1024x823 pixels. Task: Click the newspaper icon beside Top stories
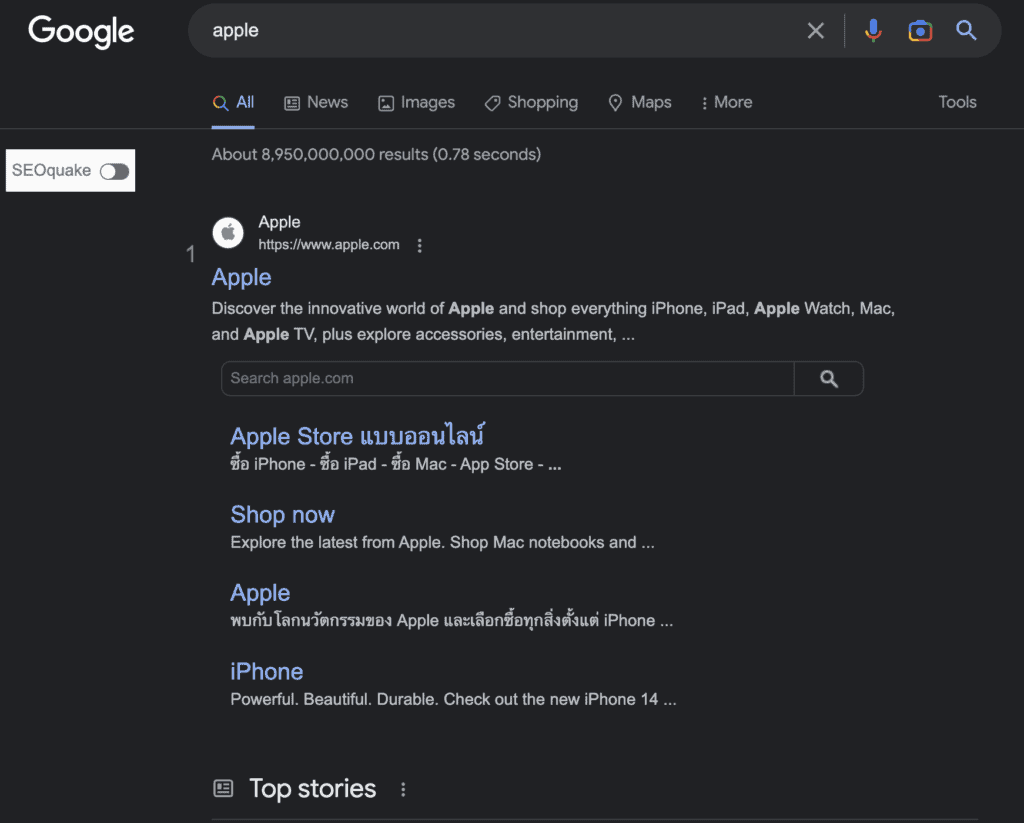tap(223, 788)
